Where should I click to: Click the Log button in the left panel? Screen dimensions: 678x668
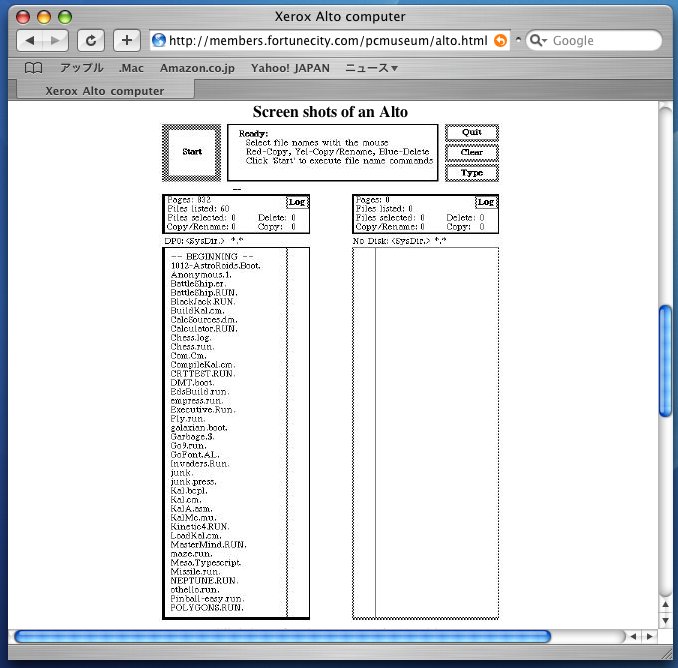point(297,202)
